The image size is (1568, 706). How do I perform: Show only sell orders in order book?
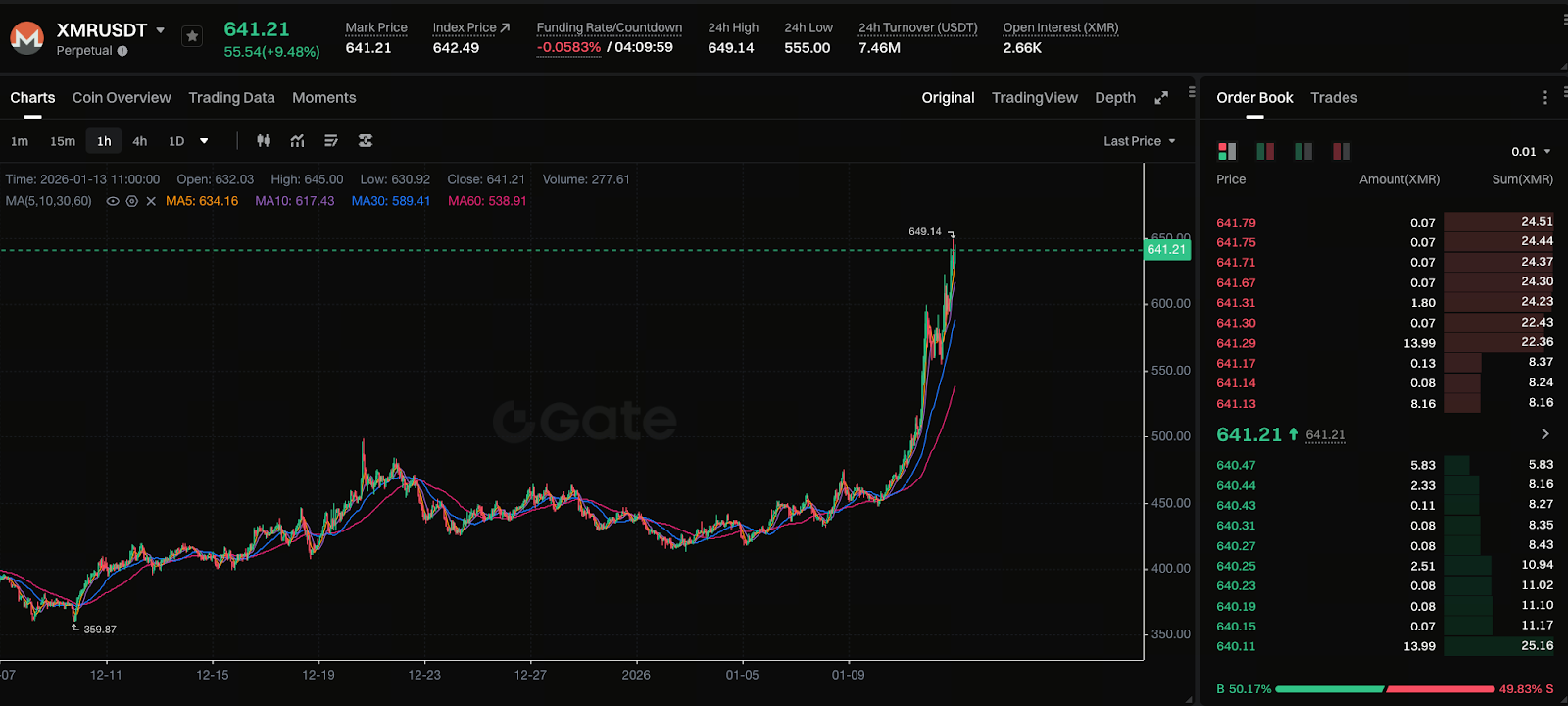pos(1342,151)
